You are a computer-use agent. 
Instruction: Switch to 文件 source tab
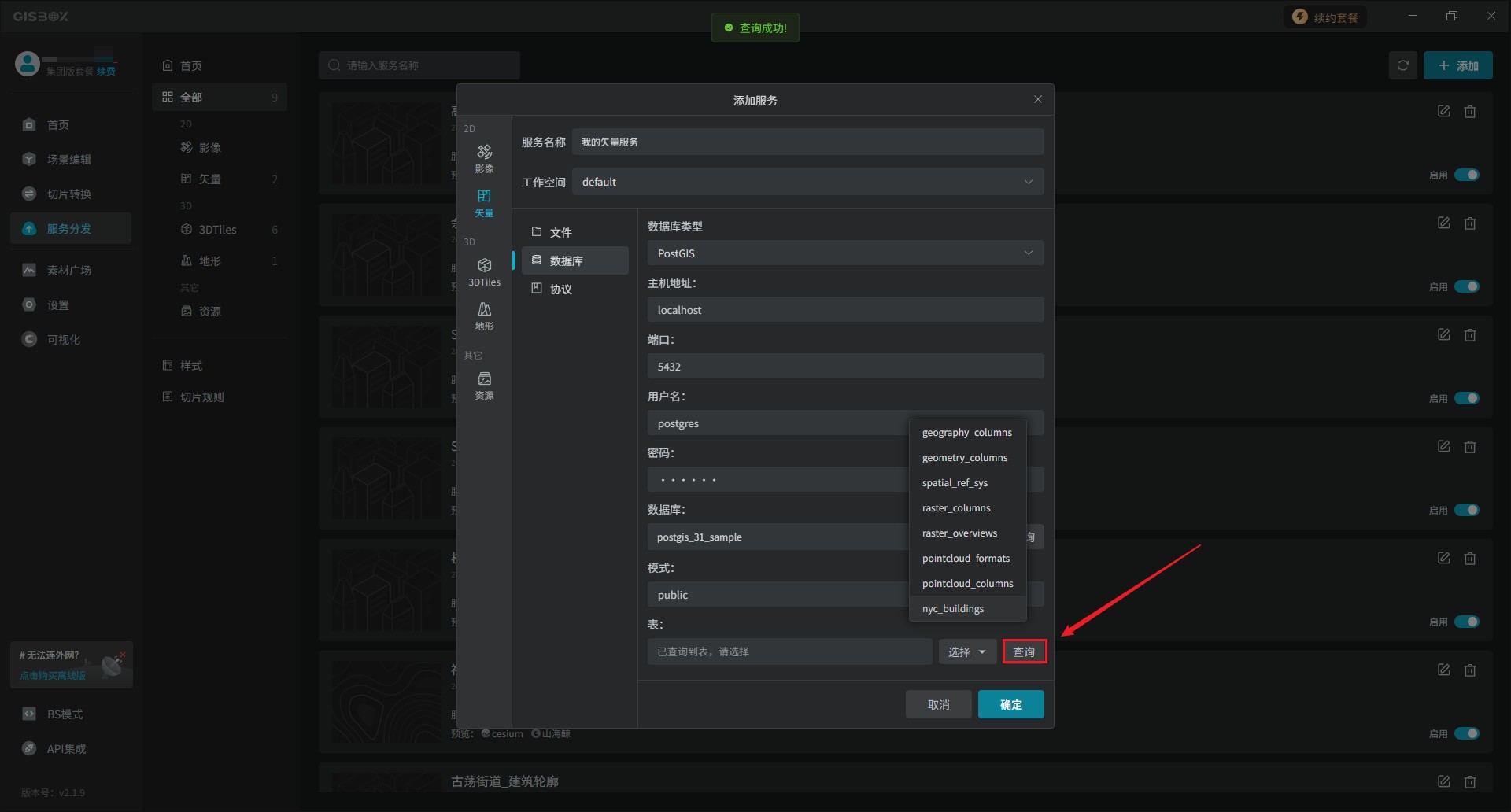(560, 232)
